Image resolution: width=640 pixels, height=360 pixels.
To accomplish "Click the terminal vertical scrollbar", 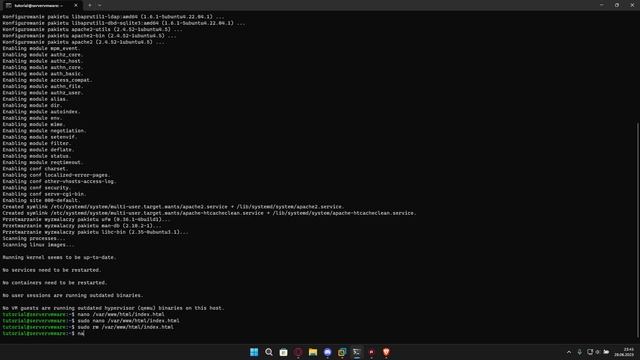I will click(638, 231).
